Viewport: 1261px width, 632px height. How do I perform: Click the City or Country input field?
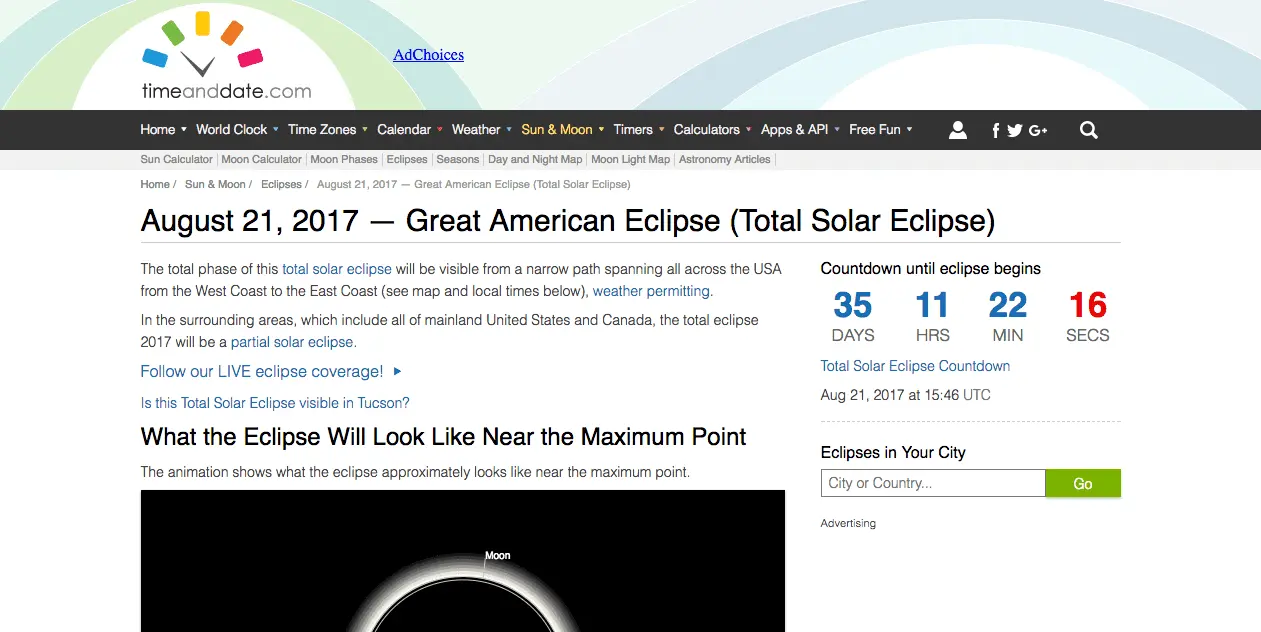coord(932,483)
